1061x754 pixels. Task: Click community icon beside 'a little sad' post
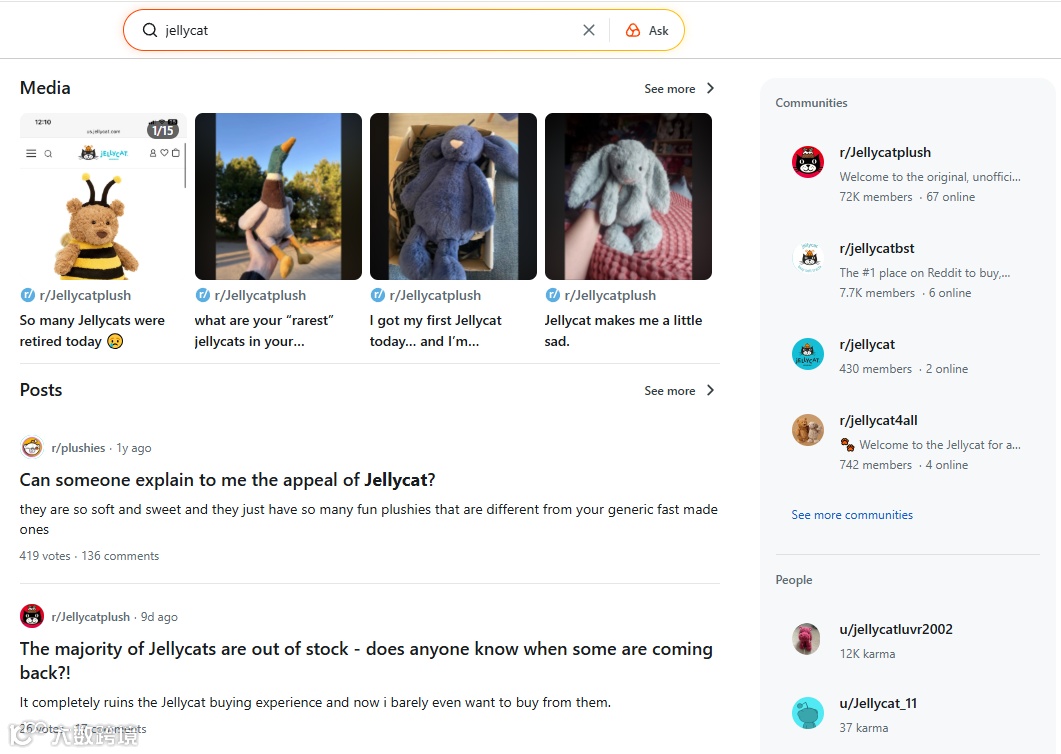pyautogui.click(x=553, y=295)
